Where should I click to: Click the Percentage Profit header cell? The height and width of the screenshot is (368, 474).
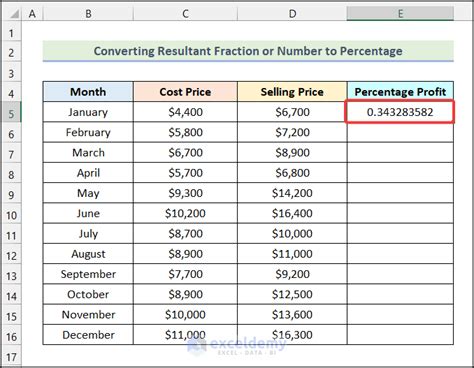pyautogui.click(x=400, y=92)
